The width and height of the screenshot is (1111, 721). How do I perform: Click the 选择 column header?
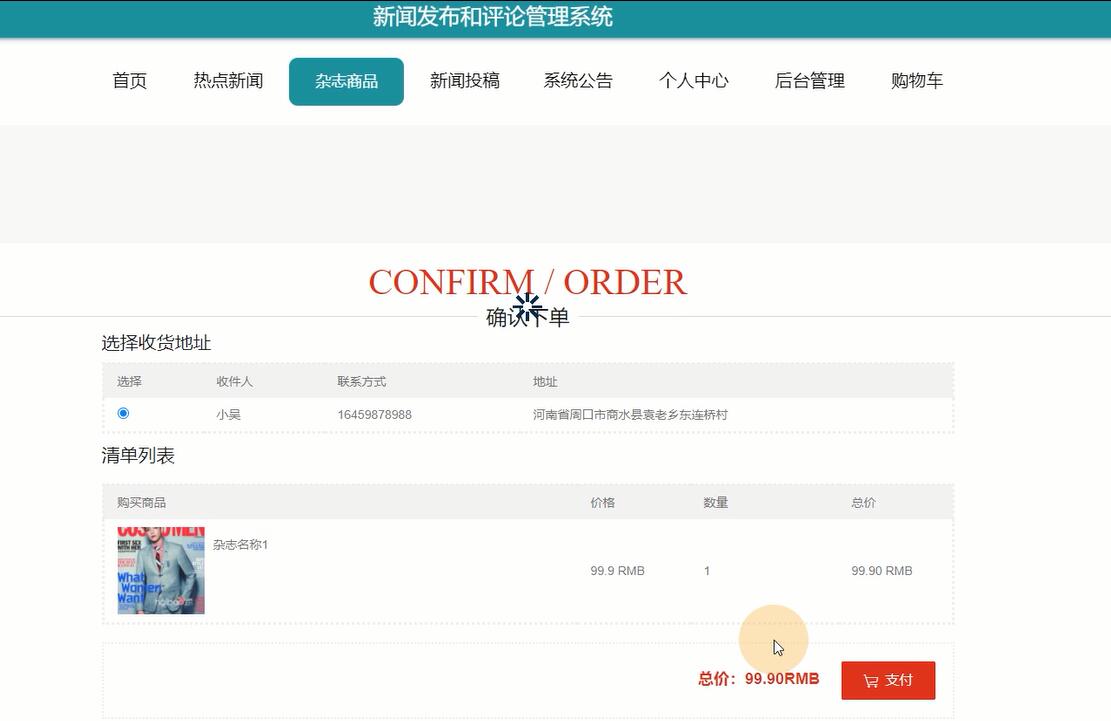[x=129, y=382]
